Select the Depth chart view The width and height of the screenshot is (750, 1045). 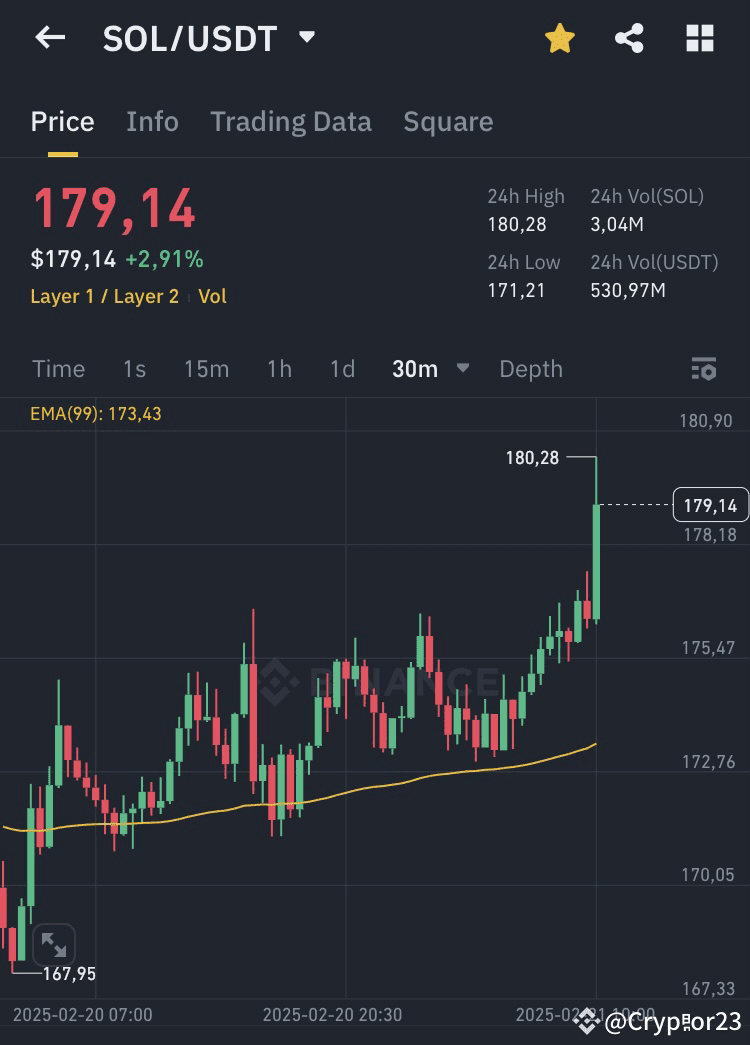[531, 369]
